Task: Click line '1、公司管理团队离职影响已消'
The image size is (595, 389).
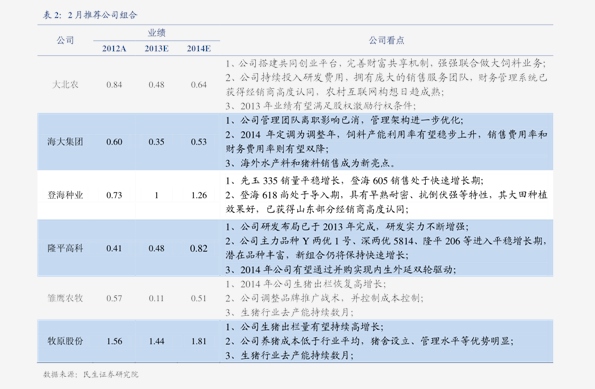Action: point(345,120)
